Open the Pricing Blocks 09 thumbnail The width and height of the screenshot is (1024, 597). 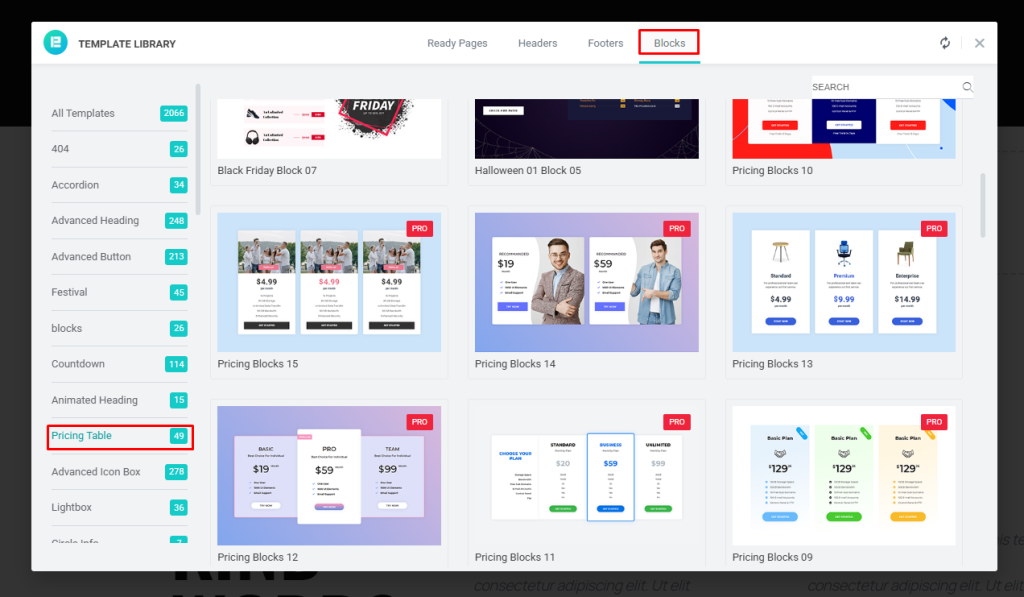pyautogui.click(x=844, y=476)
